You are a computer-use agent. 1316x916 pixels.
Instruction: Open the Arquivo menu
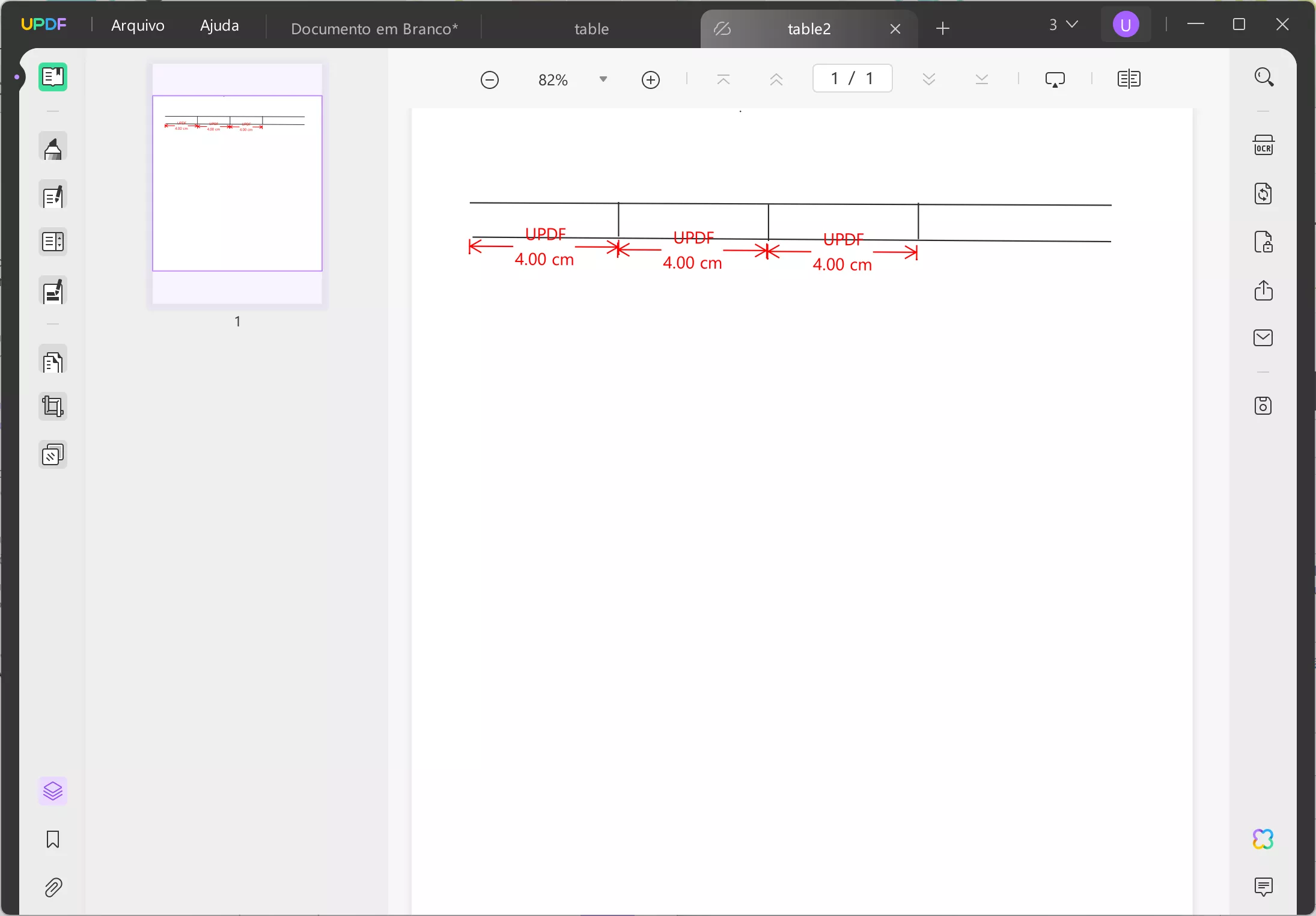pos(138,25)
